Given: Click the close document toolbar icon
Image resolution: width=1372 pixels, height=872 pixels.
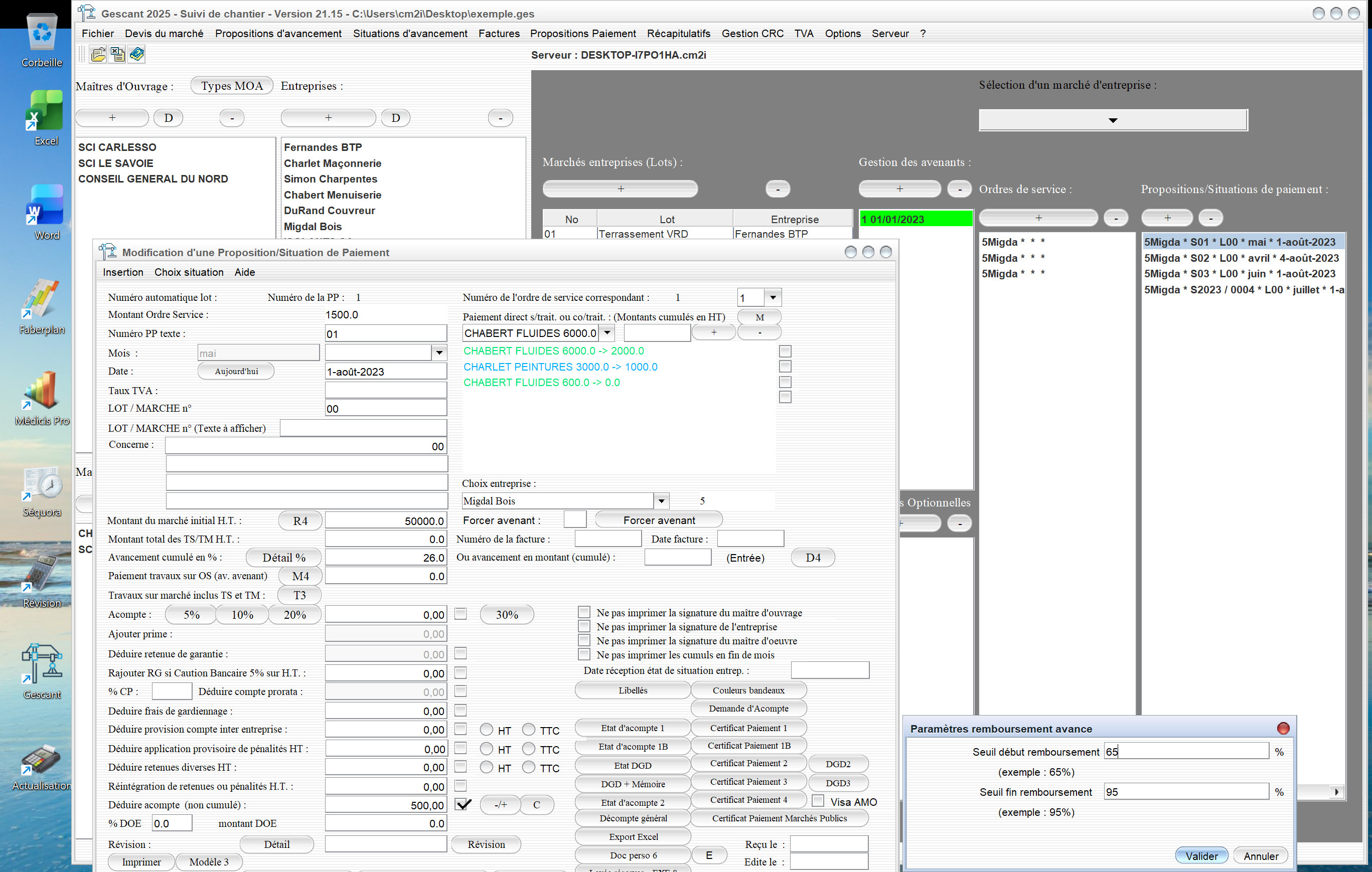Looking at the screenshot, I should pyautogui.click(x=117, y=55).
